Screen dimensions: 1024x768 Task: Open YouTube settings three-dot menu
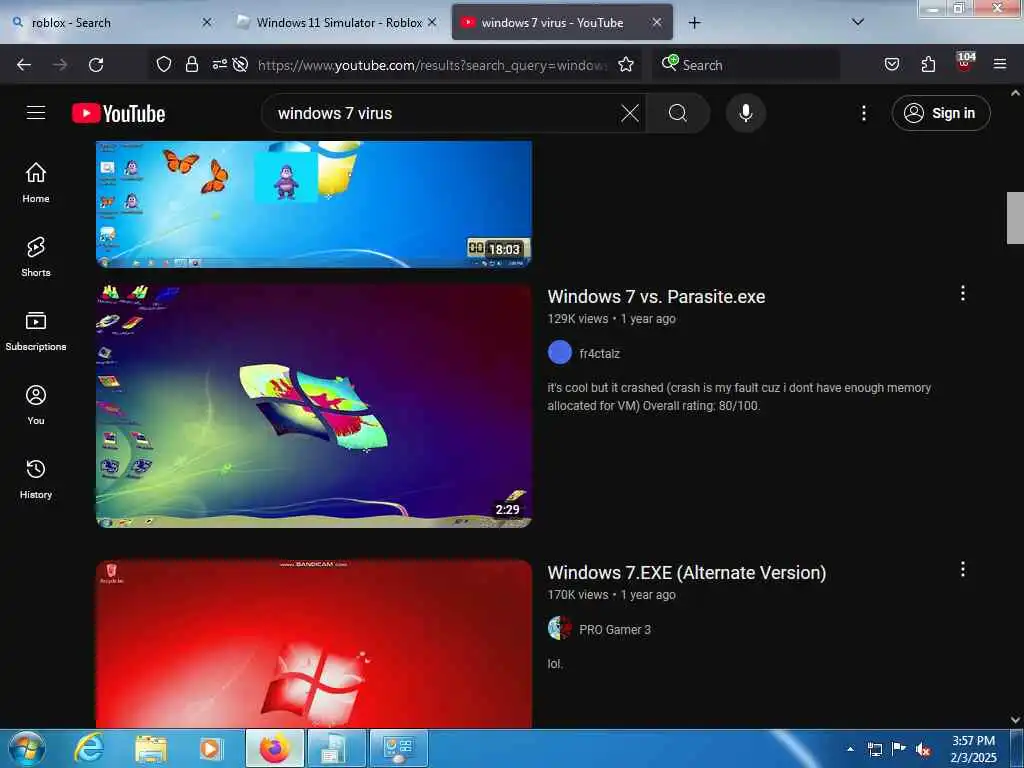pos(863,114)
